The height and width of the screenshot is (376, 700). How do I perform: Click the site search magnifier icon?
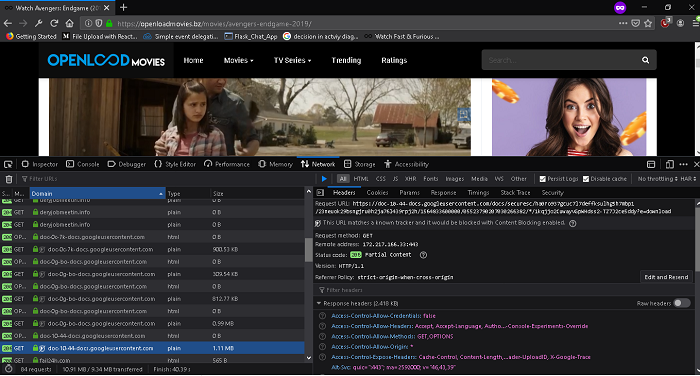[x=645, y=60]
